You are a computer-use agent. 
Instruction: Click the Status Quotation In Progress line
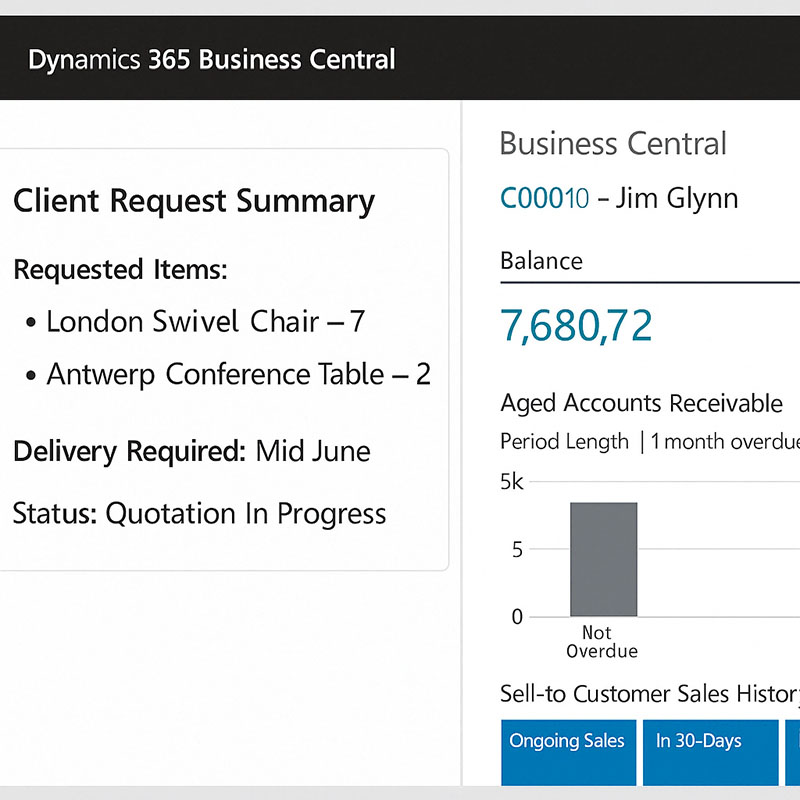point(199,513)
